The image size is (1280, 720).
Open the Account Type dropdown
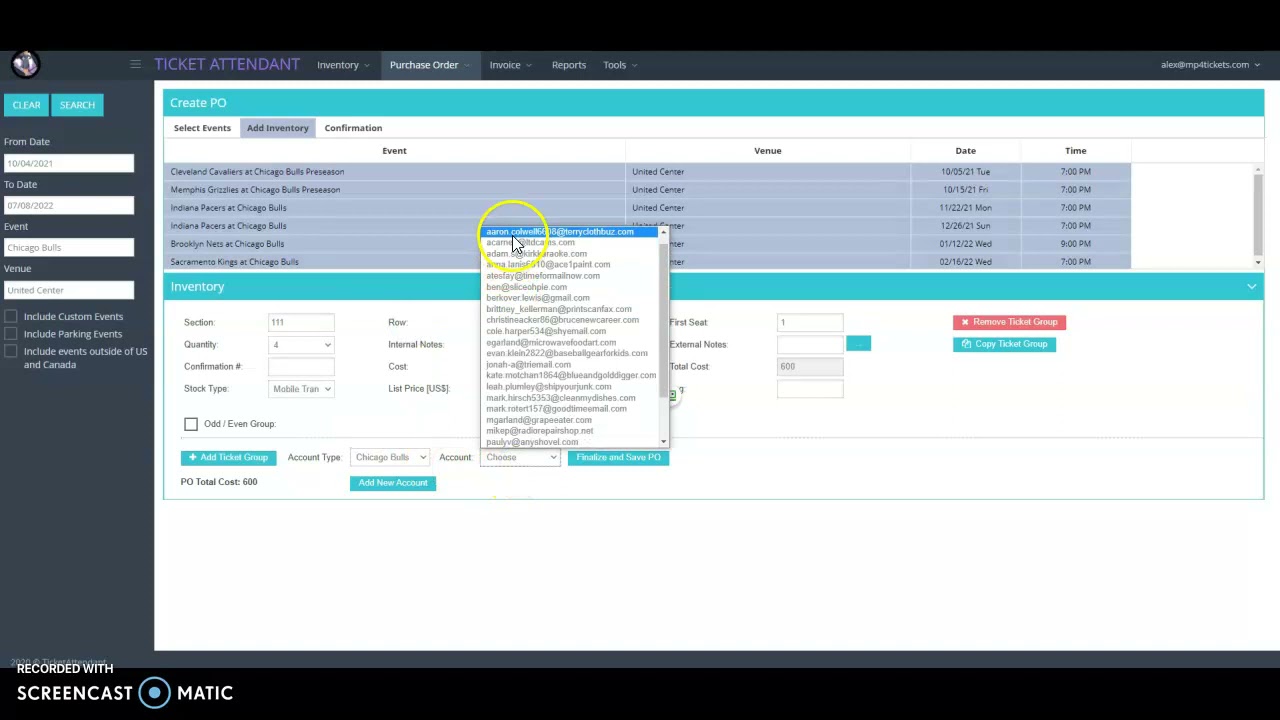pyautogui.click(x=390, y=457)
